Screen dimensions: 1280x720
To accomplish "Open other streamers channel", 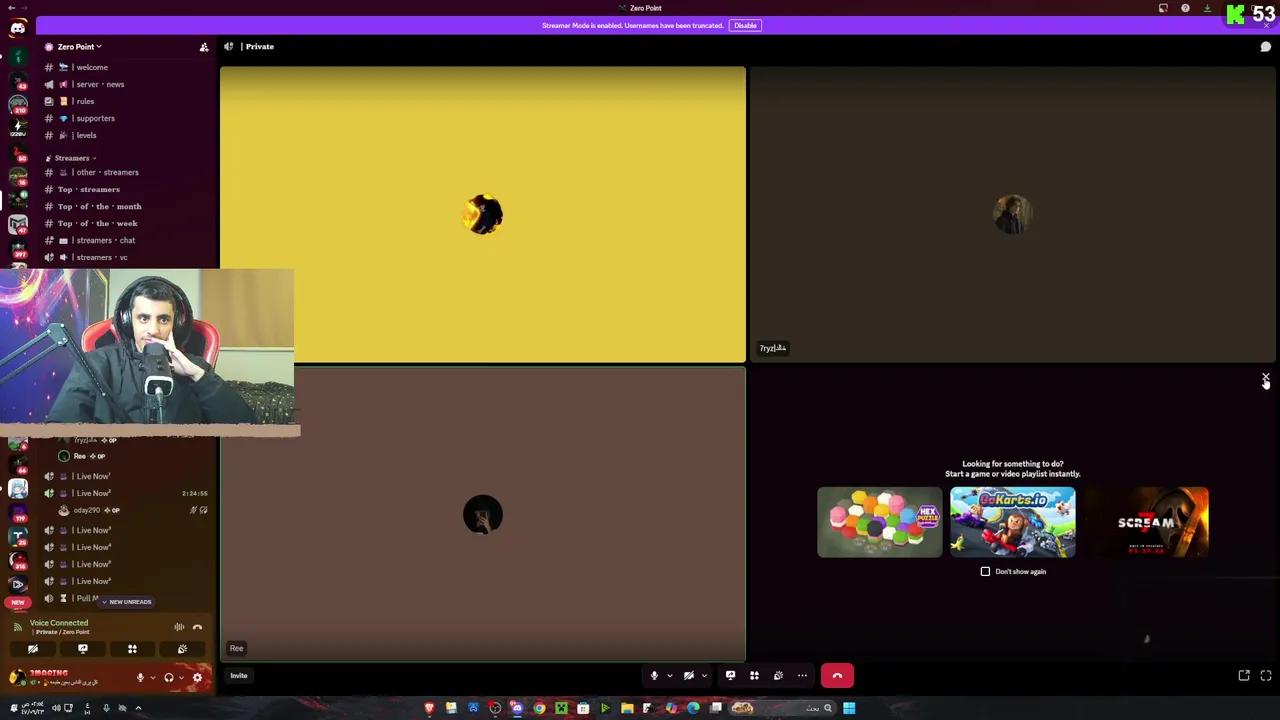I will (x=110, y=172).
